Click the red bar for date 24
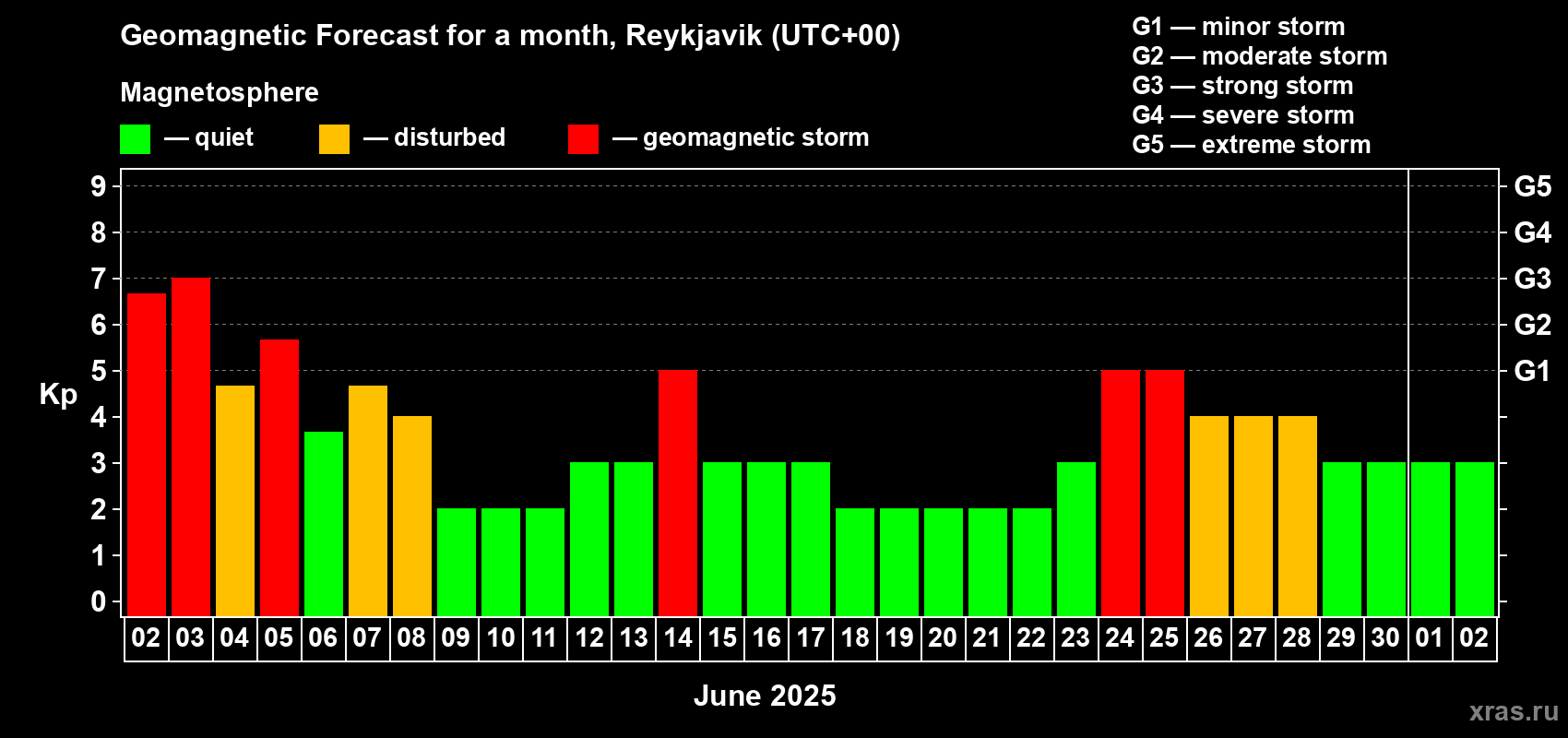This screenshot has width=1568, height=738. [1121, 494]
